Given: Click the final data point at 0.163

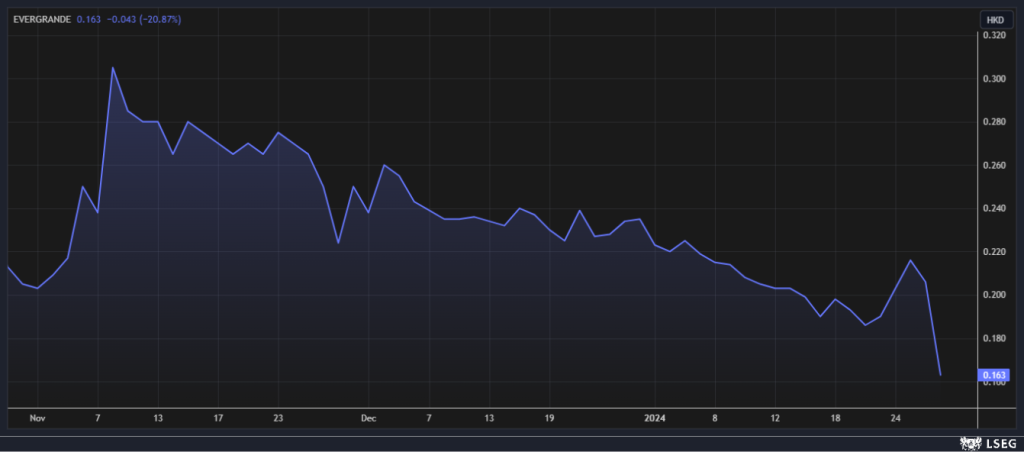Looking at the screenshot, I should click(940, 375).
